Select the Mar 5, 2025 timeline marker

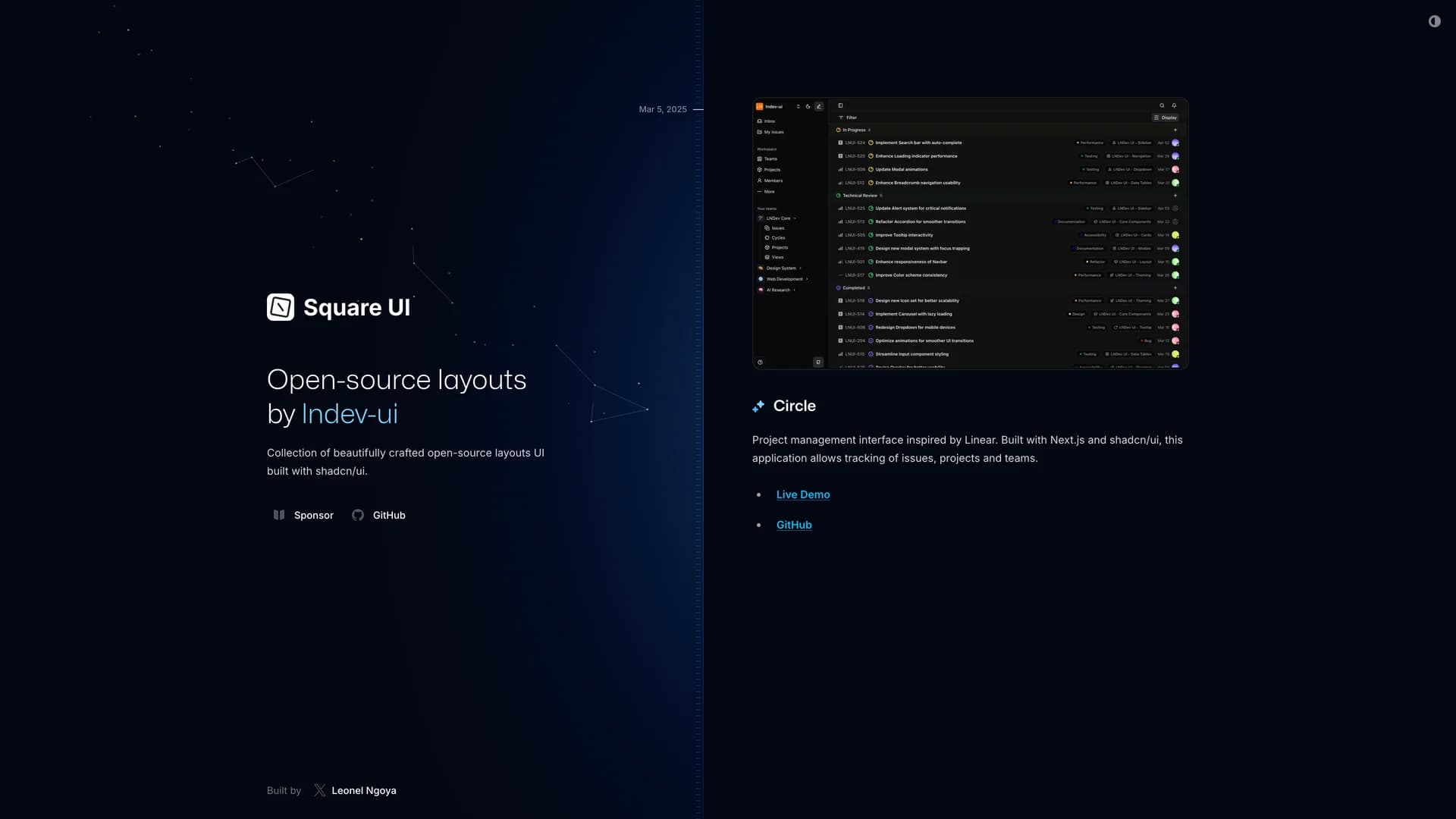point(663,109)
